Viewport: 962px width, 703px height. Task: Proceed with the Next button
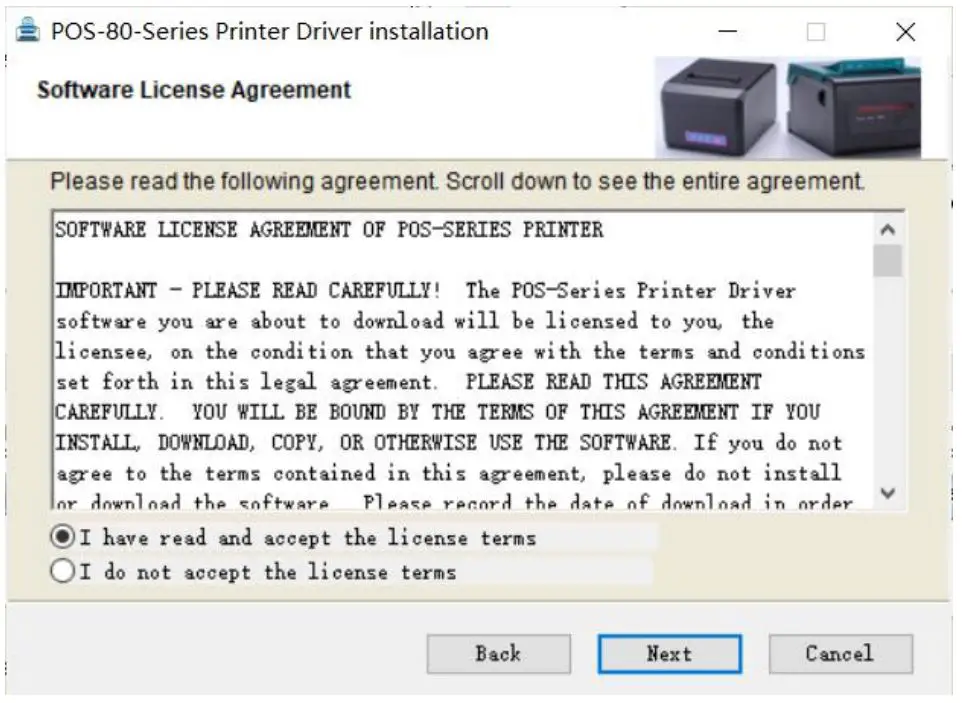coord(669,654)
